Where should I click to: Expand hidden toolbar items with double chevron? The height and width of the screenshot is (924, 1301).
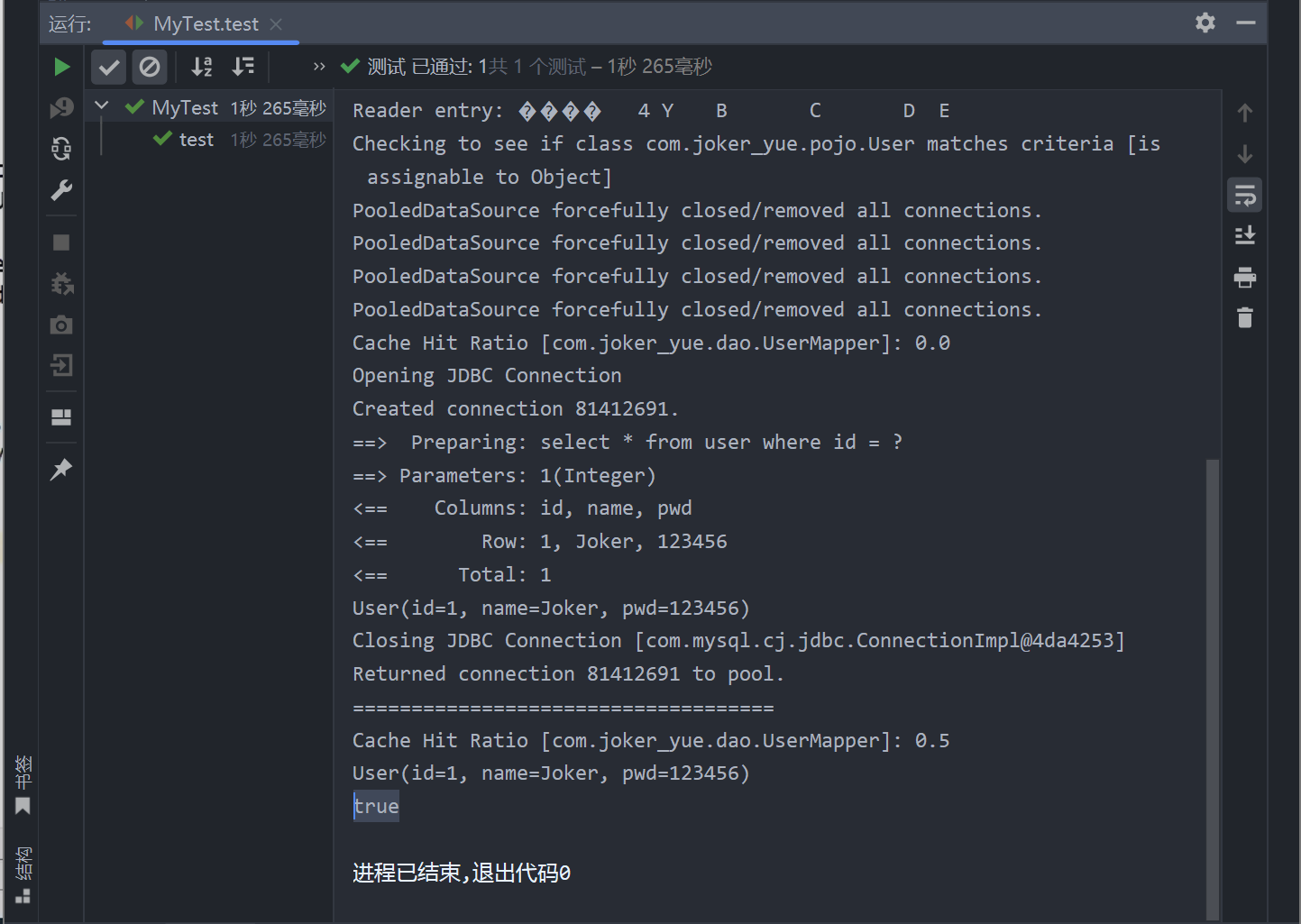point(318,67)
